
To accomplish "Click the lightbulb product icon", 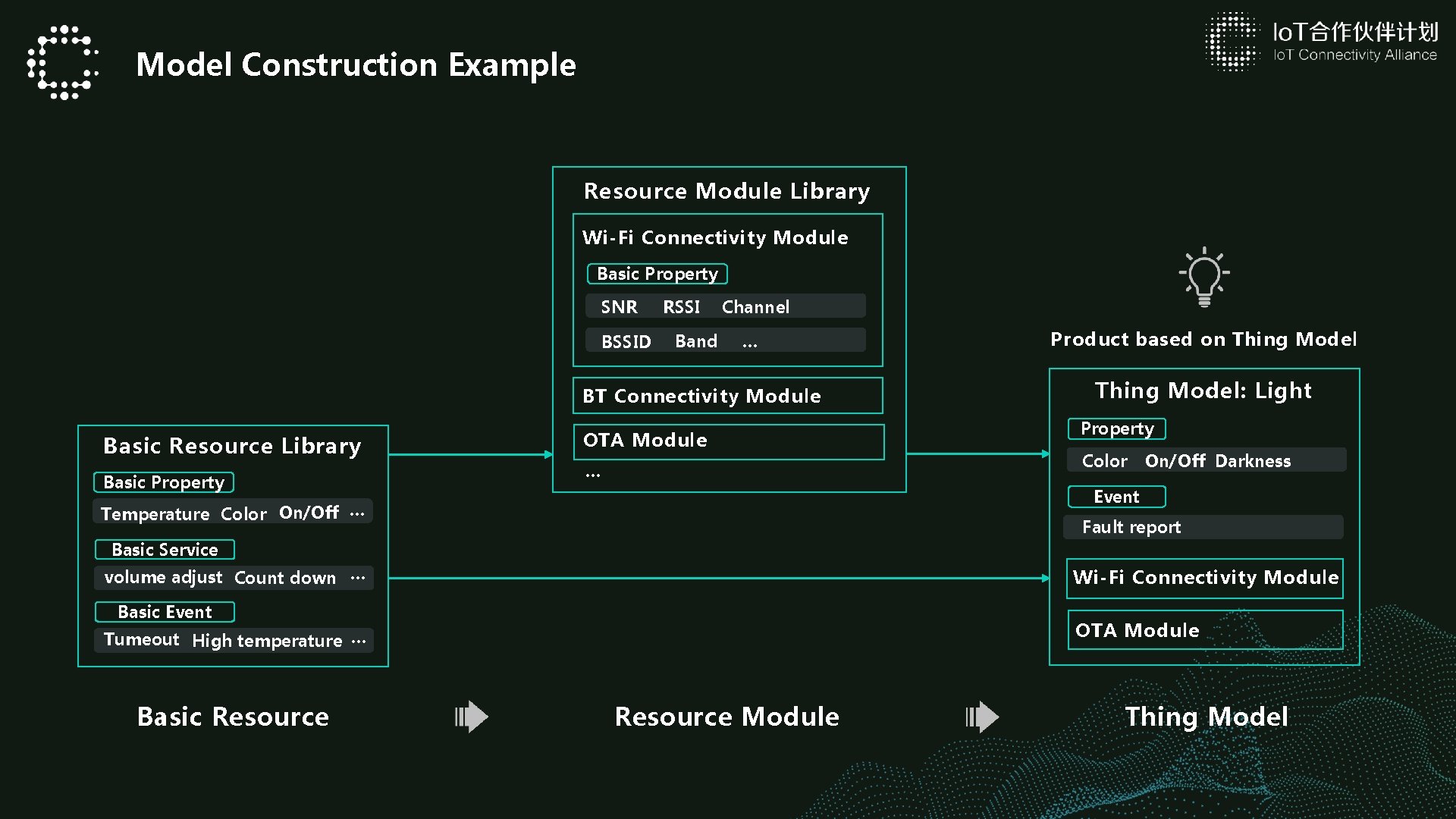I will tap(1203, 278).
